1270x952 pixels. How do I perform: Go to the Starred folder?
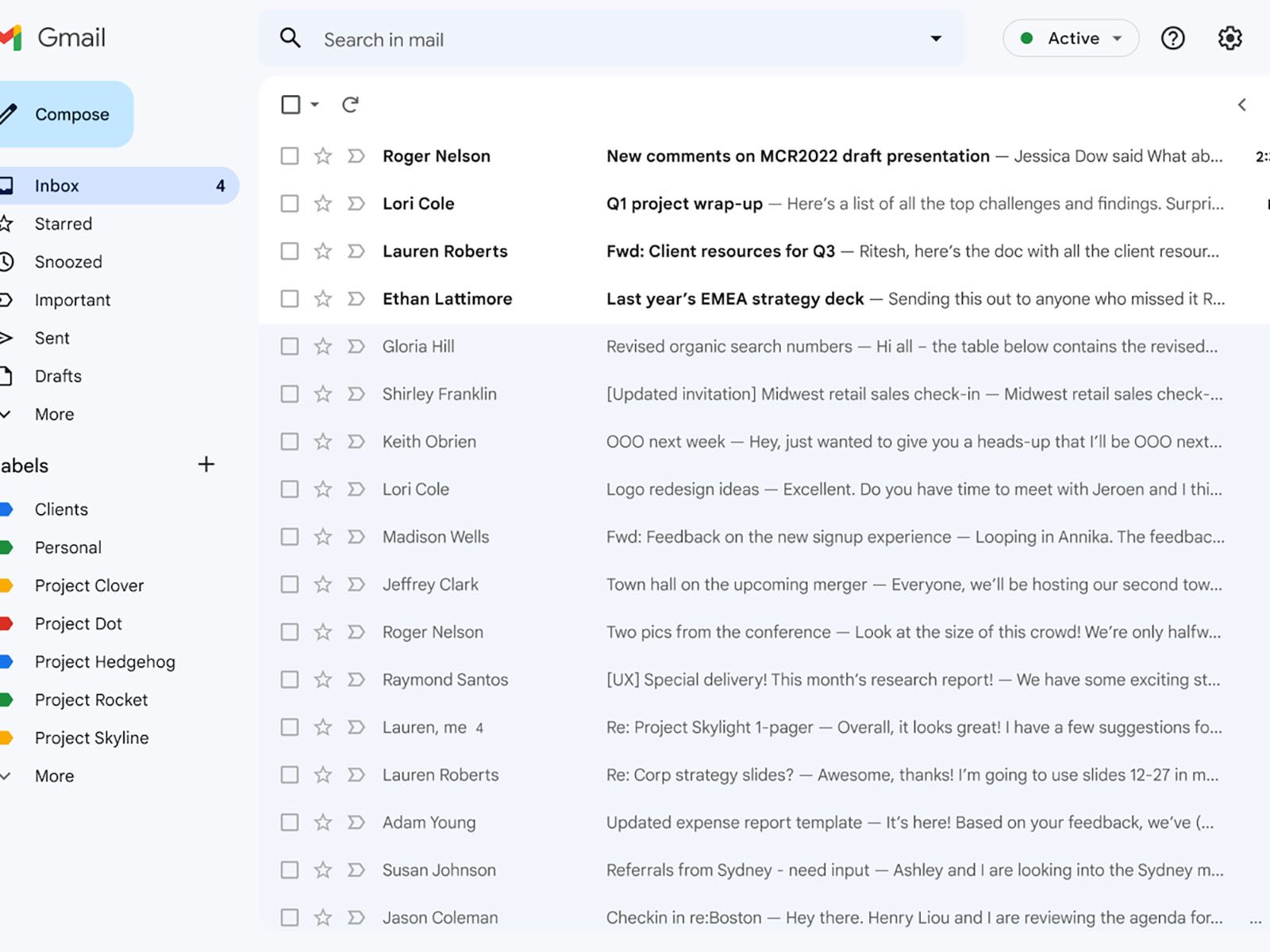pyautogui.click(x=63, y=224)
